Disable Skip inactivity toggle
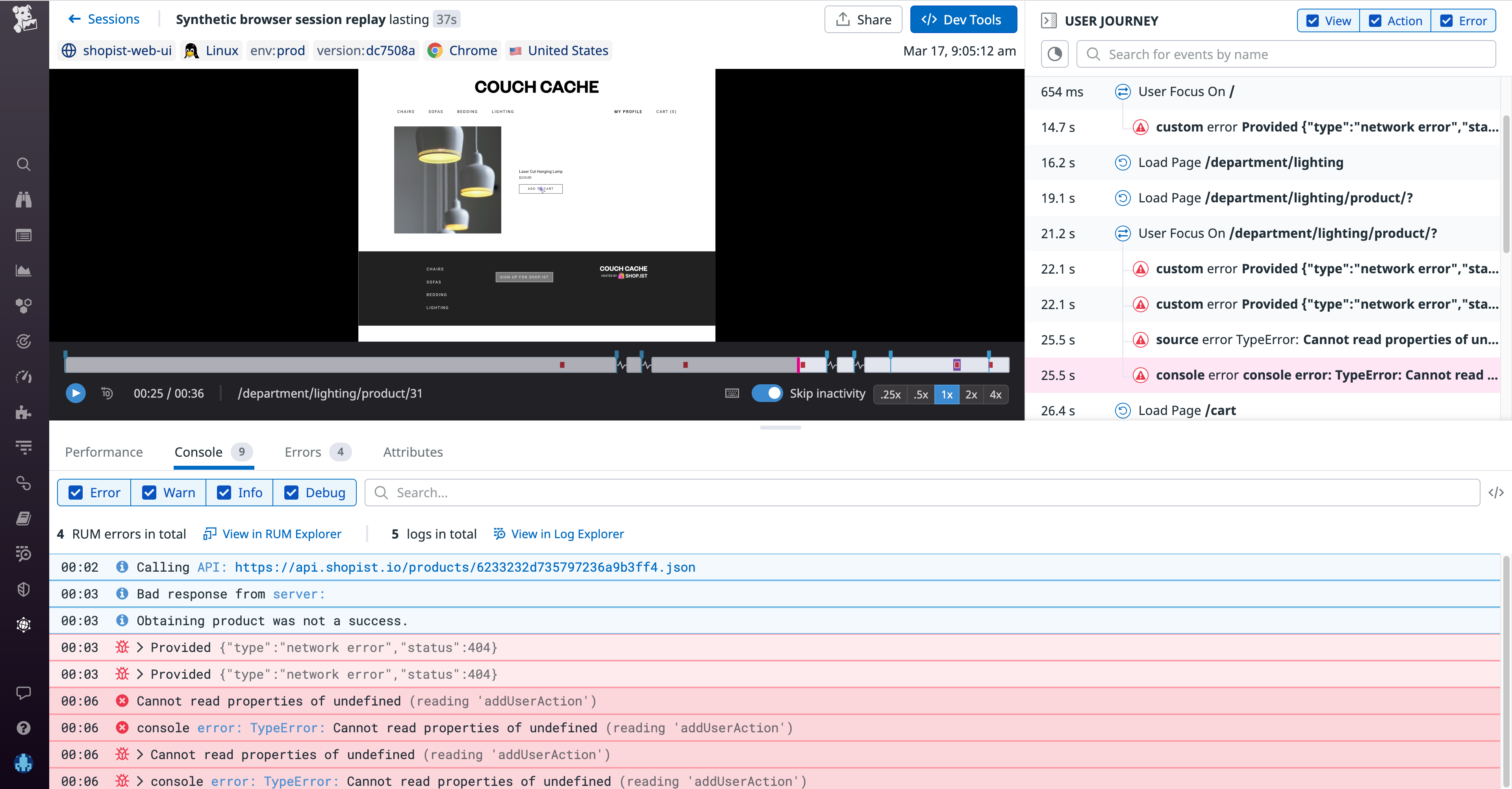 [768, 393]
